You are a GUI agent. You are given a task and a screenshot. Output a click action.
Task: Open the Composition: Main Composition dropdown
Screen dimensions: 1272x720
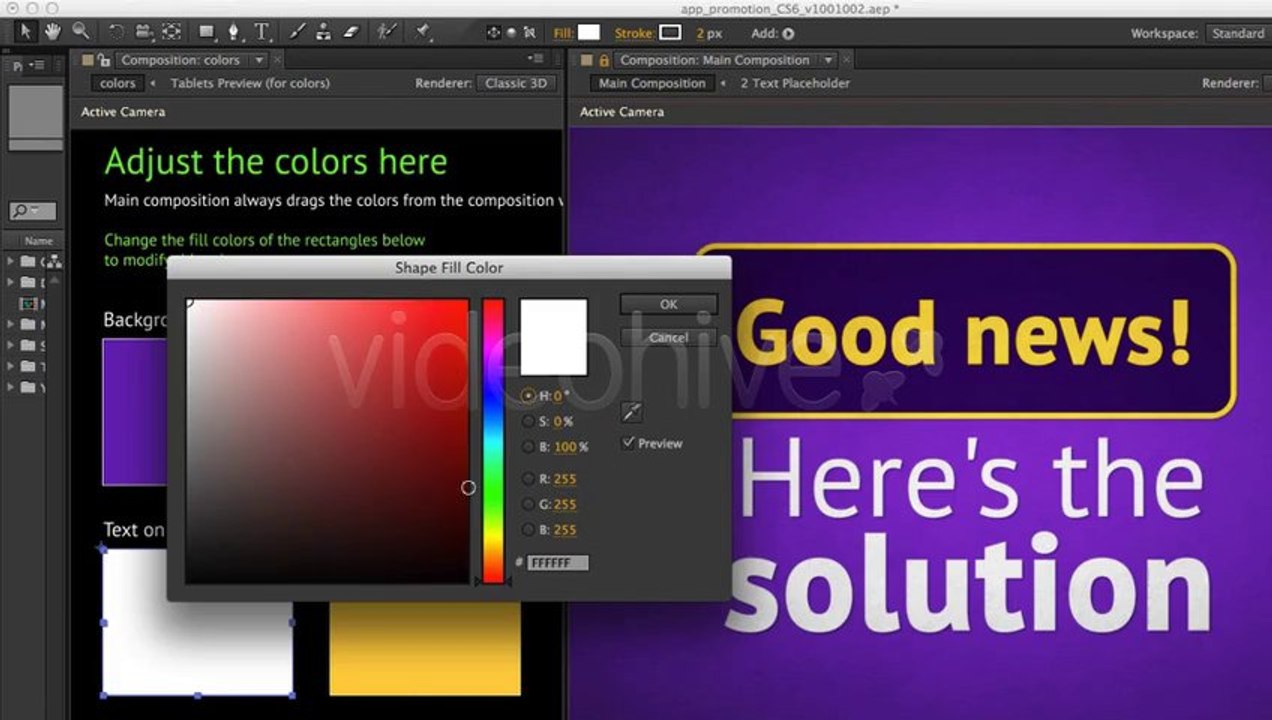click(828, 60)
